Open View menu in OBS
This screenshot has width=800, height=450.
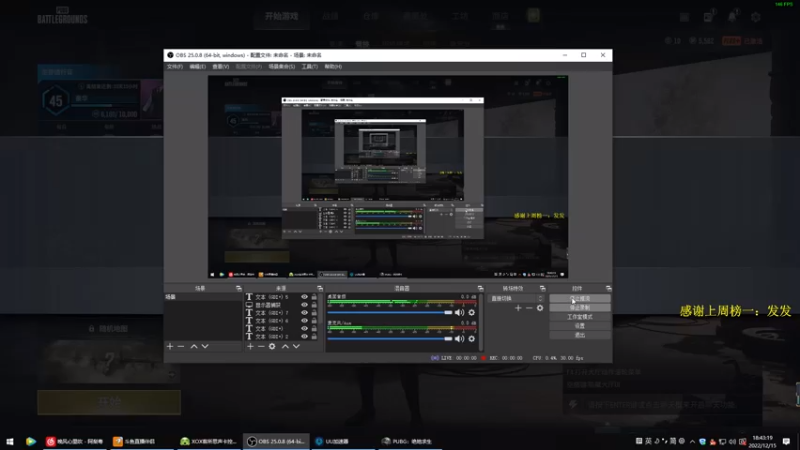(x=220, y=67)
